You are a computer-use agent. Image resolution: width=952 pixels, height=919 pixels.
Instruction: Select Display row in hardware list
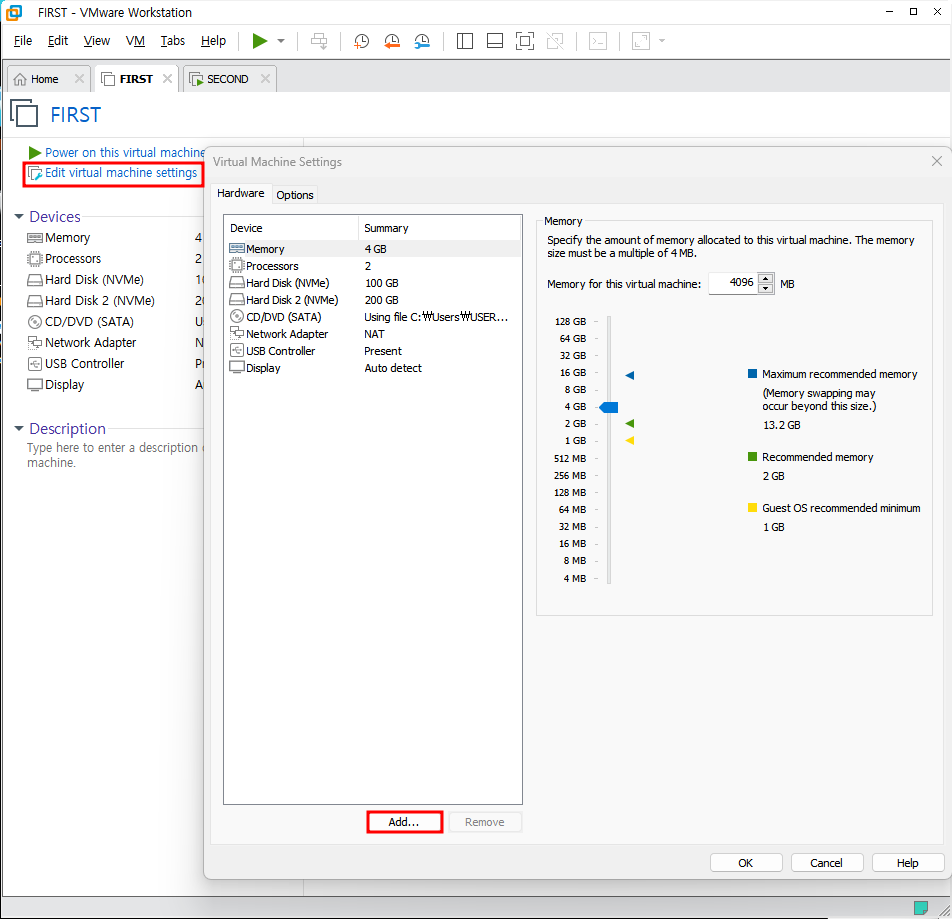pyautogui.click(x=373, y=368)
